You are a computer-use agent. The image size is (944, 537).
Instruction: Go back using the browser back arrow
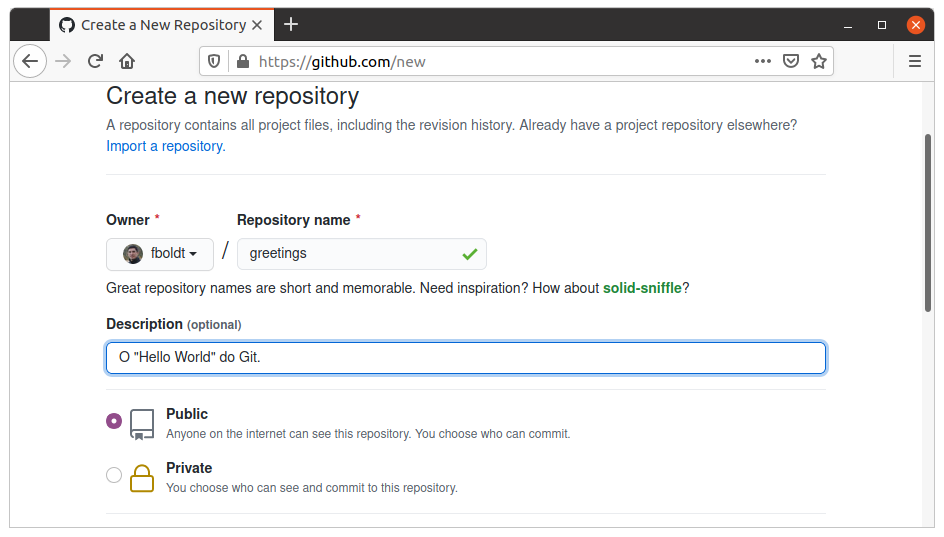point(30,61)
